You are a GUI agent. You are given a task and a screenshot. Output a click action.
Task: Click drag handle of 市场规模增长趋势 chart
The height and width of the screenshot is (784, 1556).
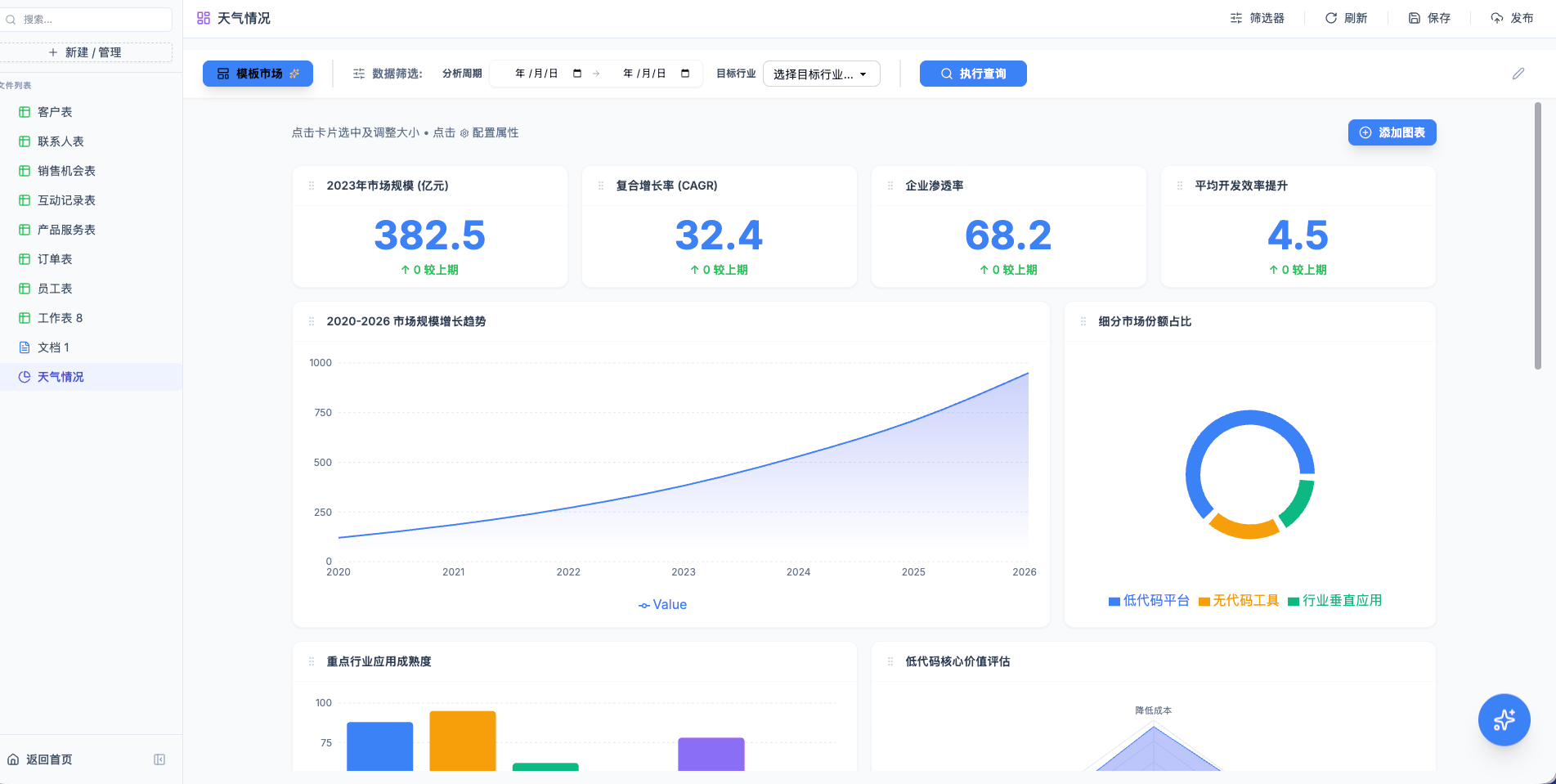tap(312, 321)
